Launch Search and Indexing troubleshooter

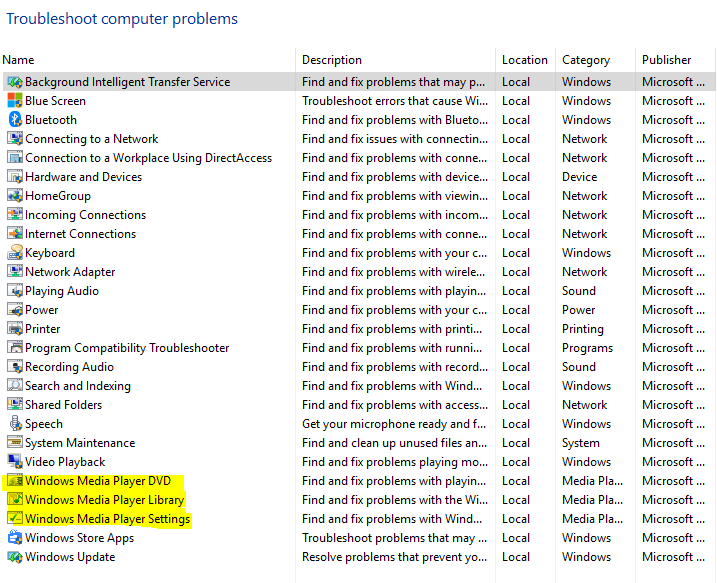(x=78, y=386)
